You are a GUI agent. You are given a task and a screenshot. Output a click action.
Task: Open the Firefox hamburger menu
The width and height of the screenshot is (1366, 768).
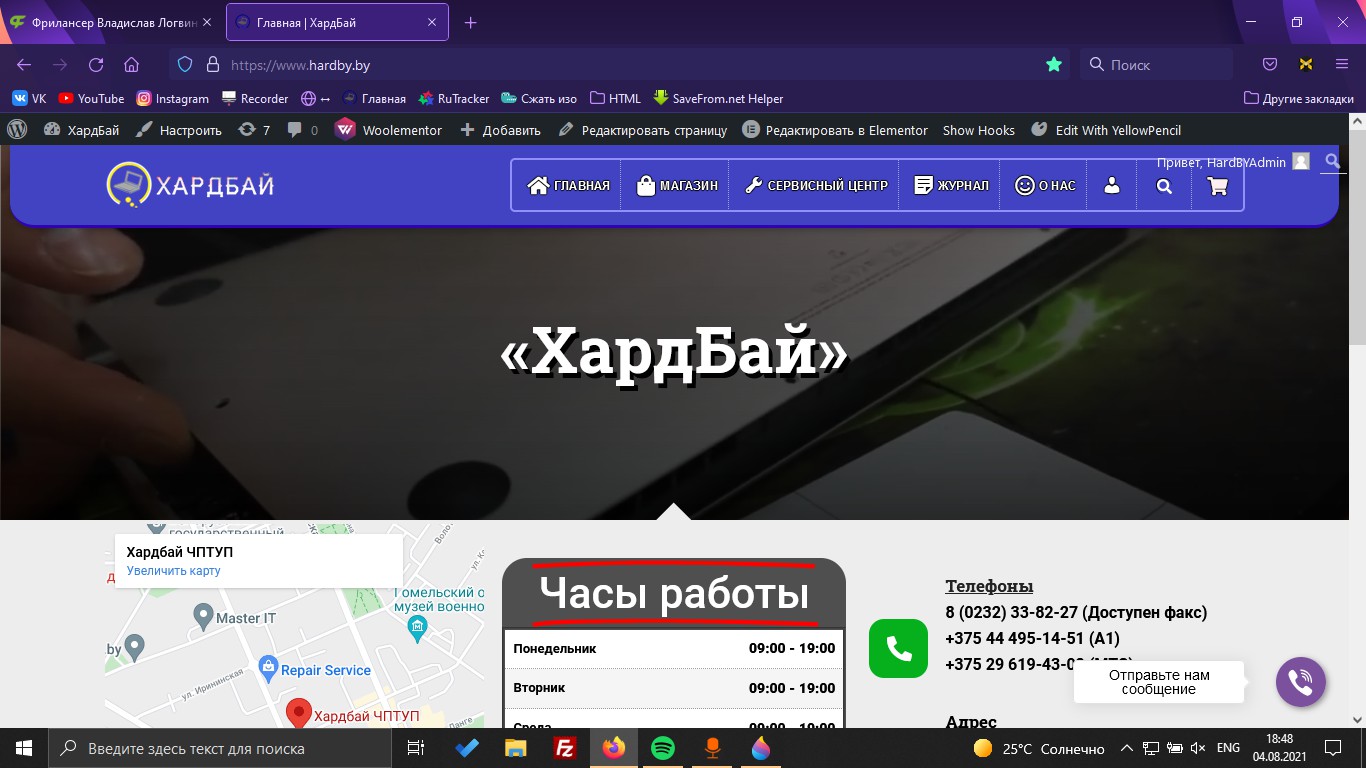1342,65
